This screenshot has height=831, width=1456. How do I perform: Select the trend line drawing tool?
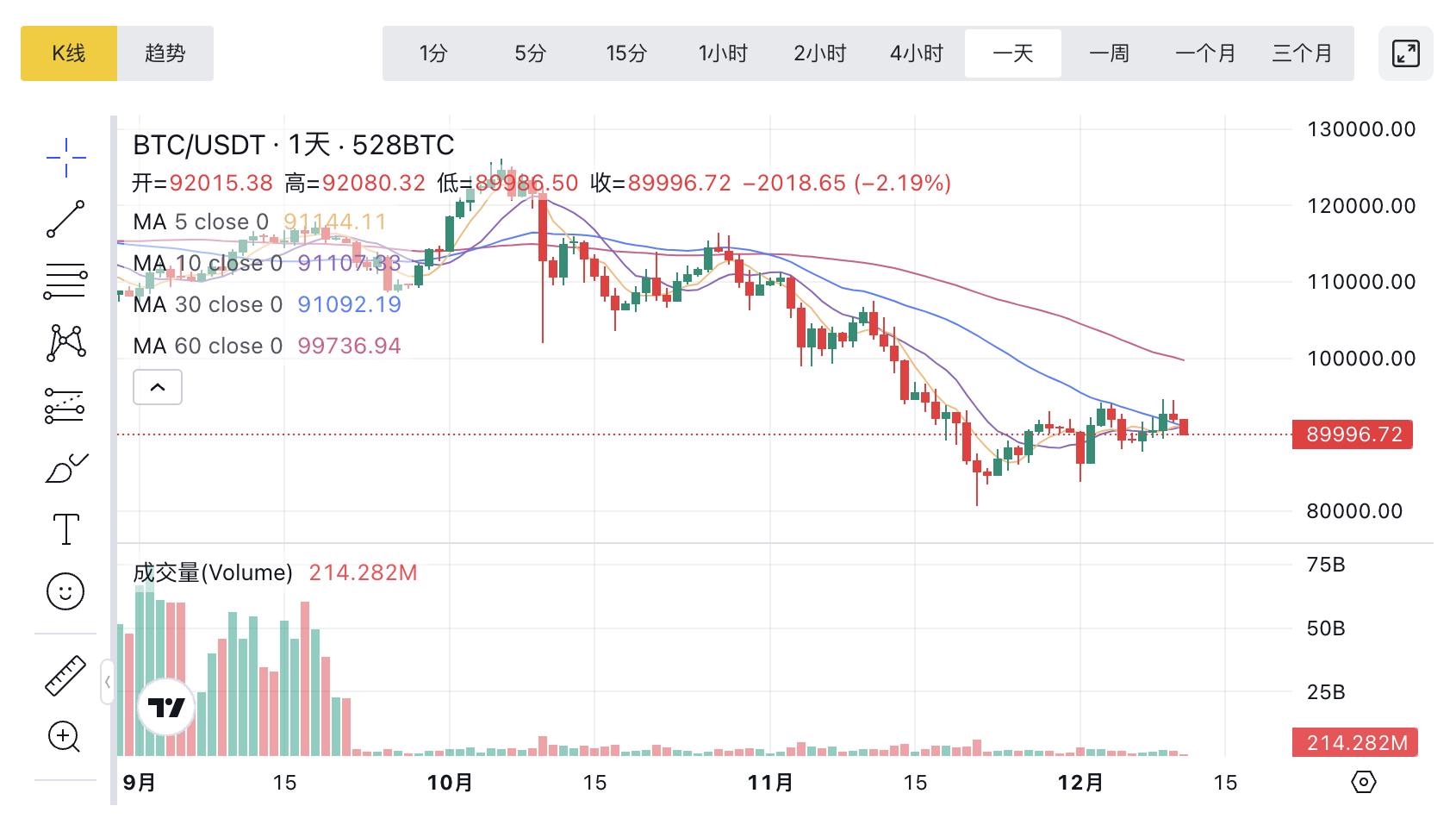(x=65, y=219)
